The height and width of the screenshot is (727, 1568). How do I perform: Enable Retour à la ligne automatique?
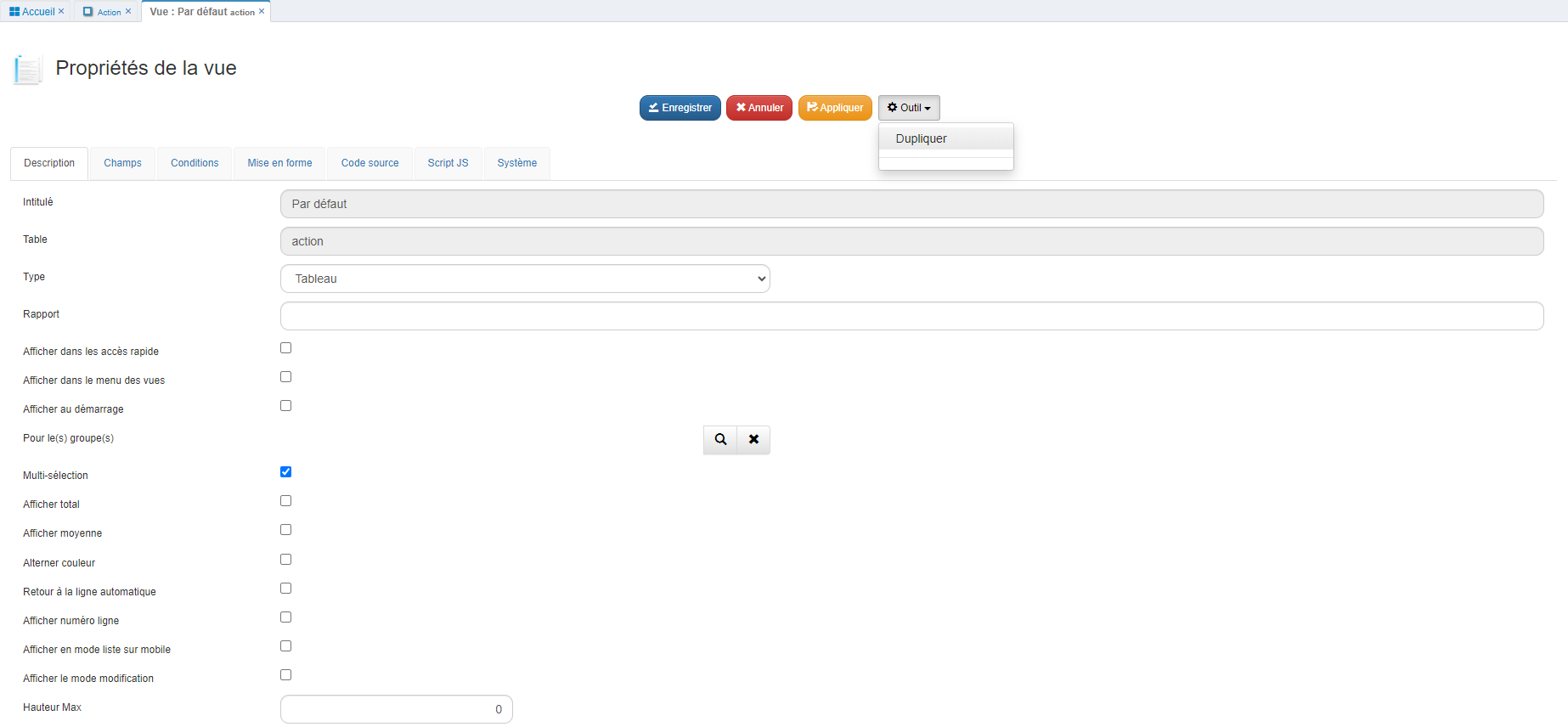(x=285, y=589)
